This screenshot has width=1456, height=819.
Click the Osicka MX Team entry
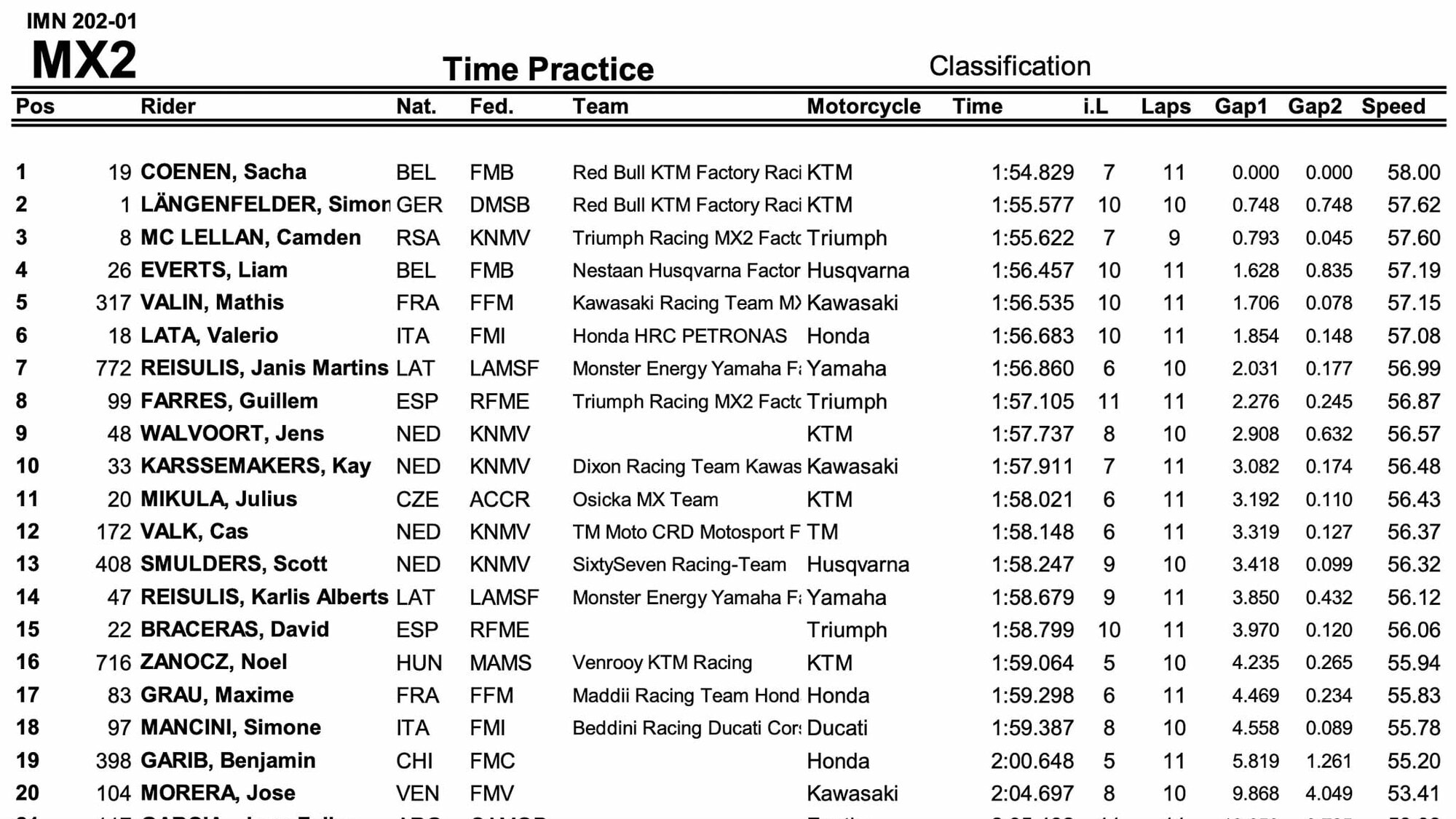click(645, 499)
